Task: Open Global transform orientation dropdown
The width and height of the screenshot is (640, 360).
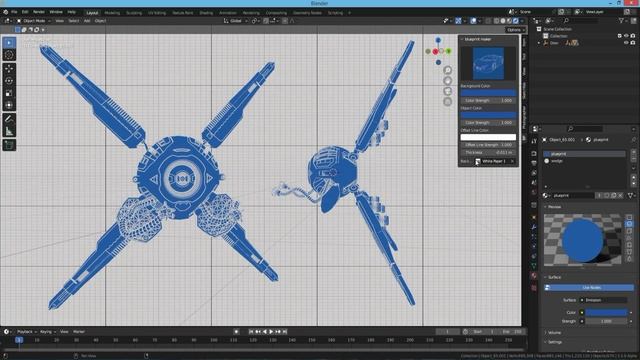Action: (x=236, y=21)
